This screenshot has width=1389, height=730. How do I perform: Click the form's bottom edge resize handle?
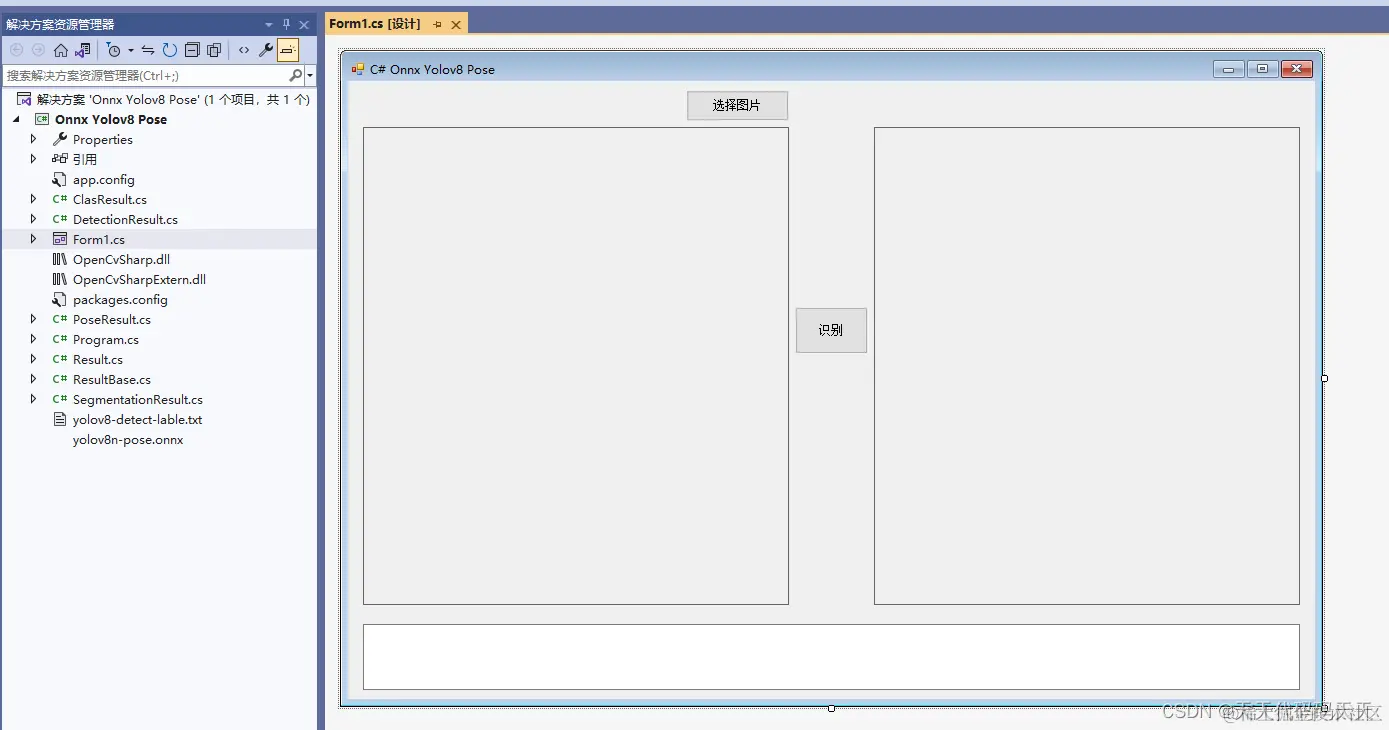(x=831, y=708)
